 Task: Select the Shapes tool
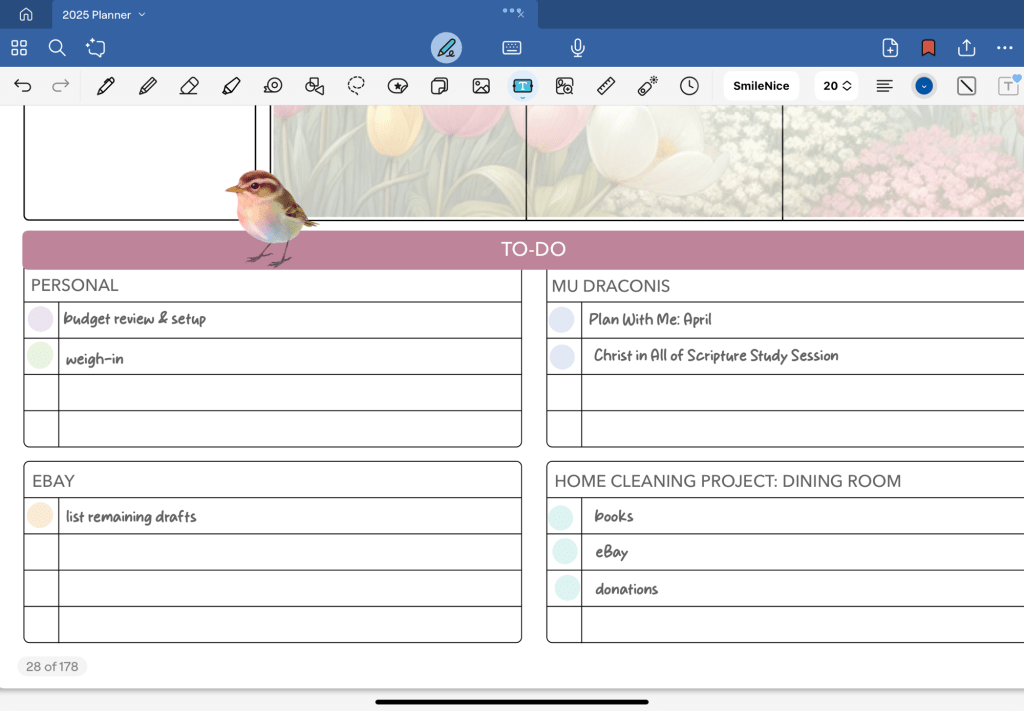[314, 86]
